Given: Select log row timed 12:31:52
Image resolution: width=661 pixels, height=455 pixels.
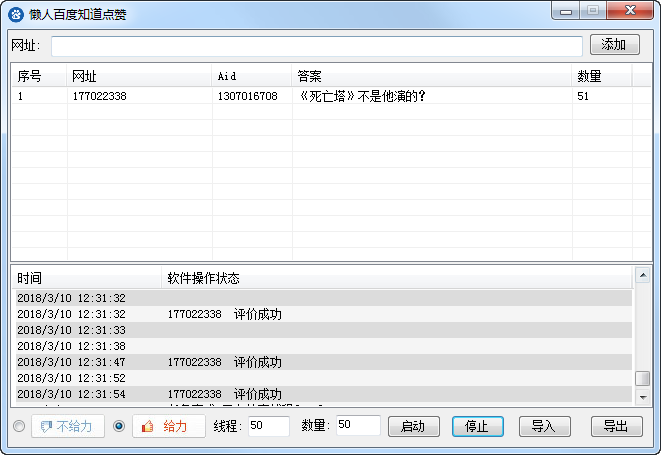Looking at the screenshot, I should 324,378.
